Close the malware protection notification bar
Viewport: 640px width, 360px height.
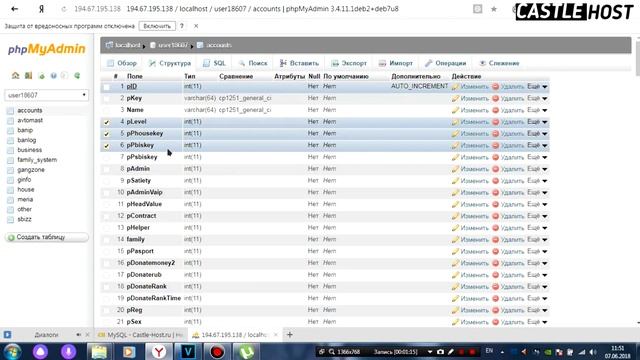pos(196,26)
